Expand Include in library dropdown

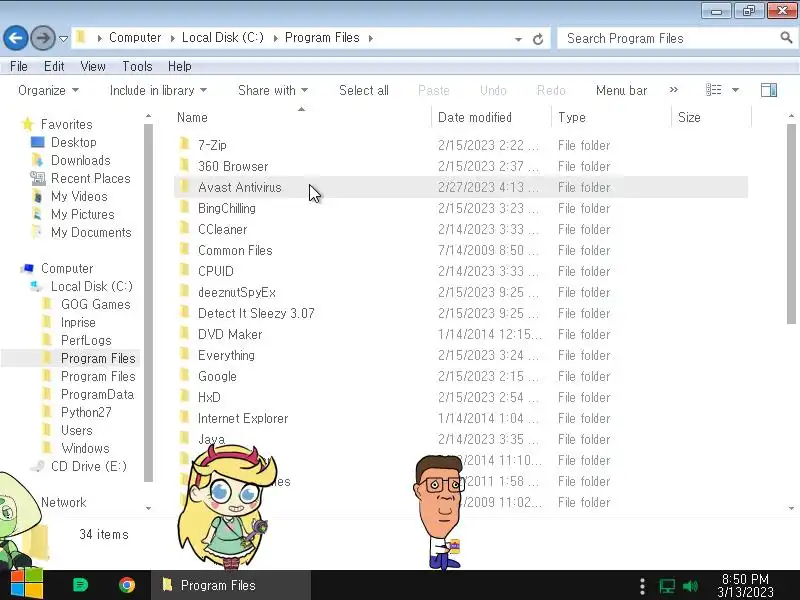pos(158,90)
